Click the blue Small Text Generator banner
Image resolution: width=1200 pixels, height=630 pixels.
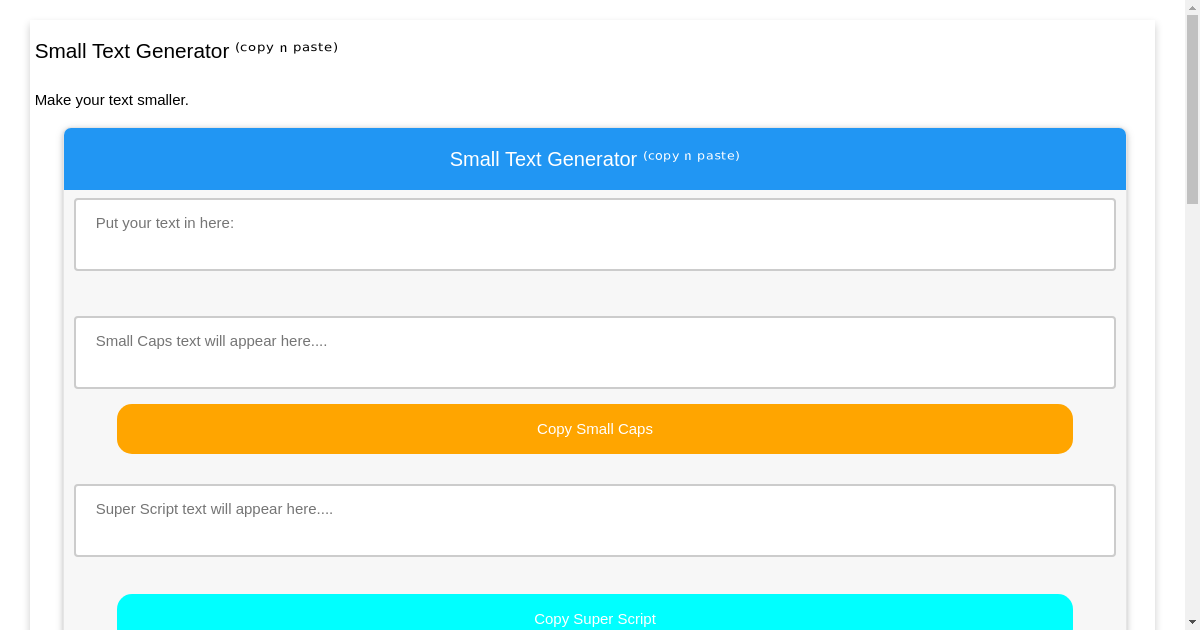click(x=595, y=159)
